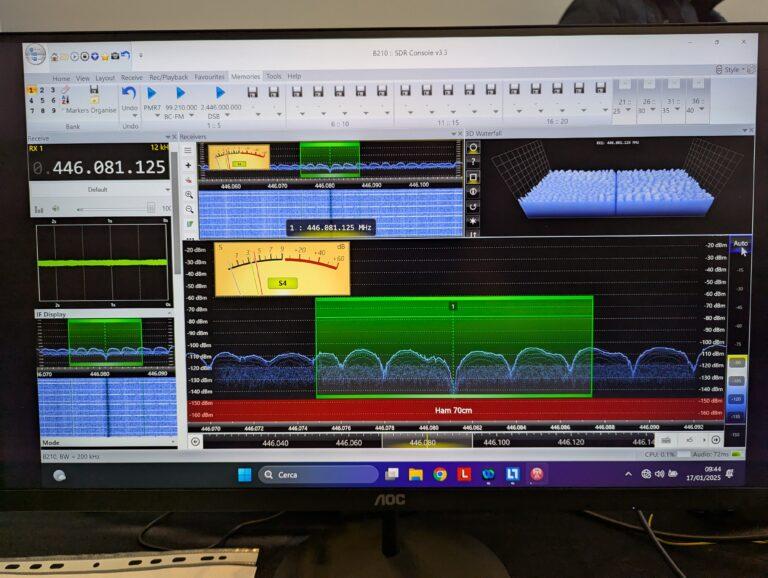Screen dimensions: 768x578
Task: Open the Tools ribbon tab
Action: [x=274, y=76]
